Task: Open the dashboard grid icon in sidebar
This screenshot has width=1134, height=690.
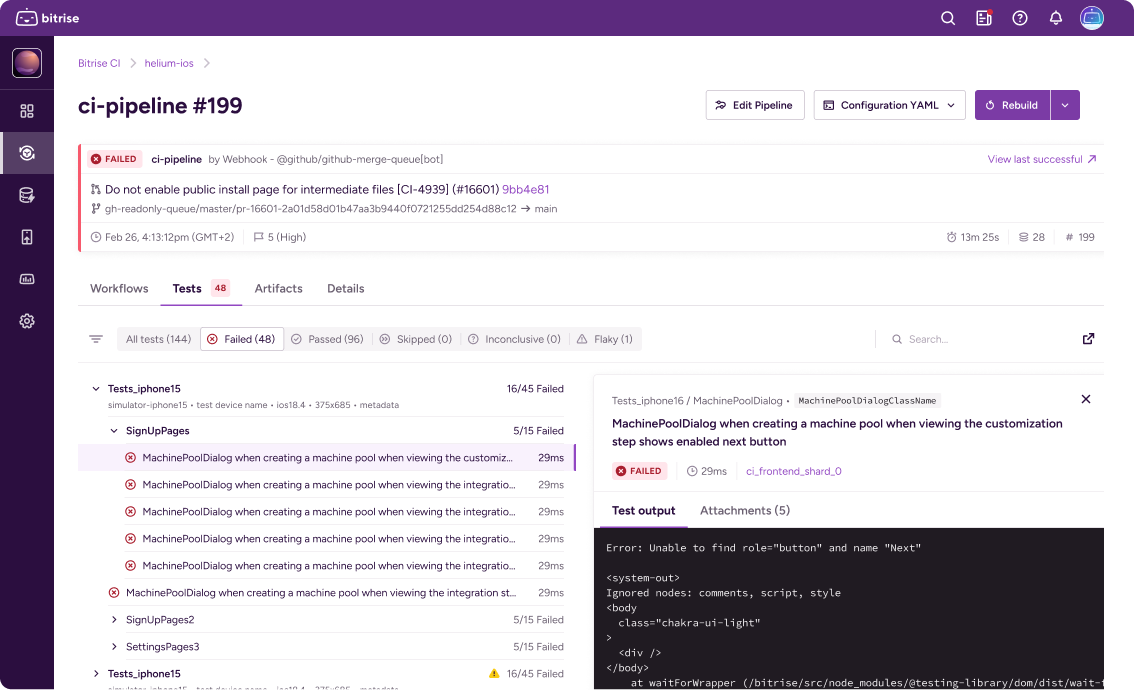Action: [x=27, y=111]
